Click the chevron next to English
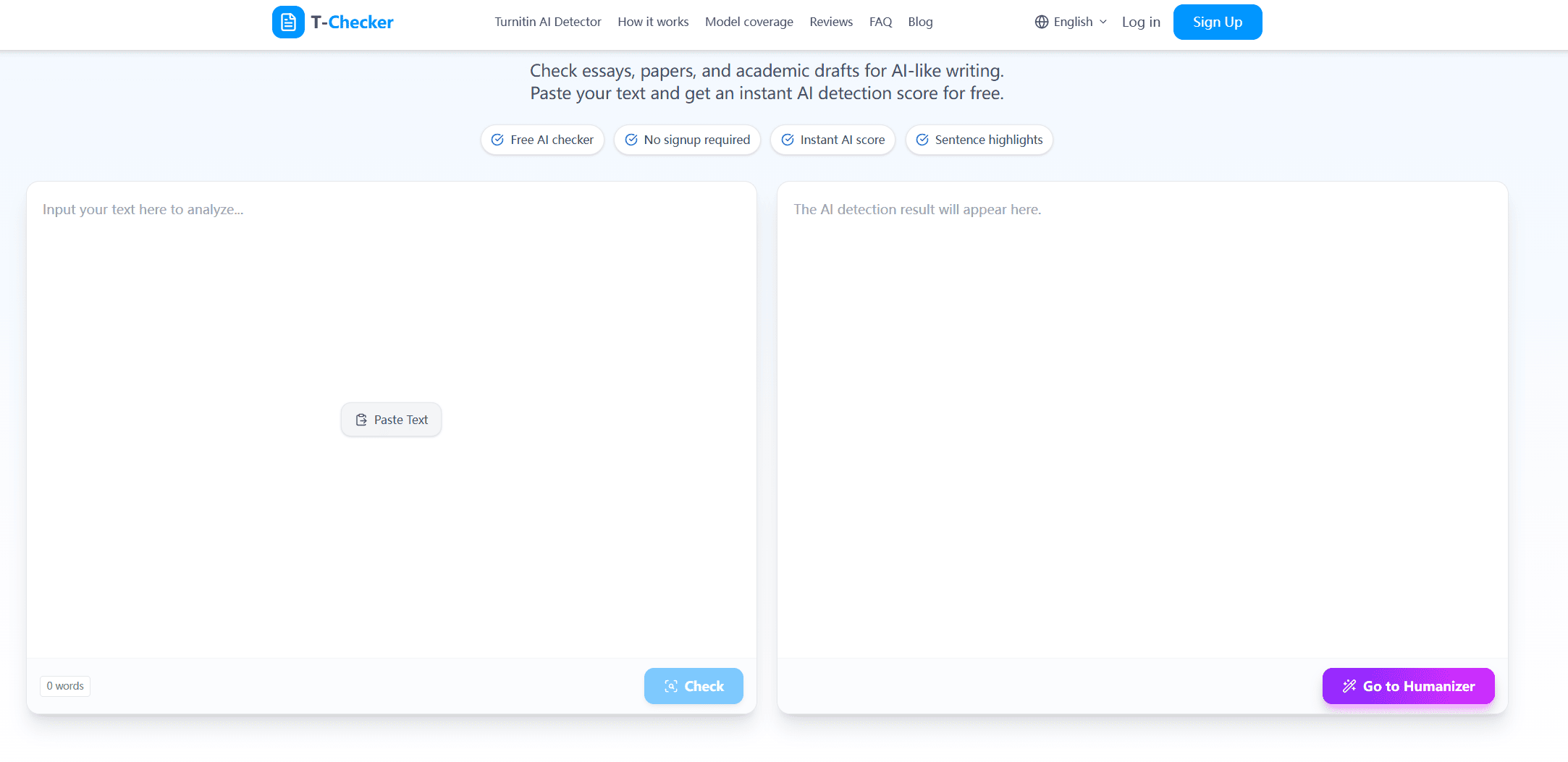This screenshot has height=762, width=1568. point(1103,22)
